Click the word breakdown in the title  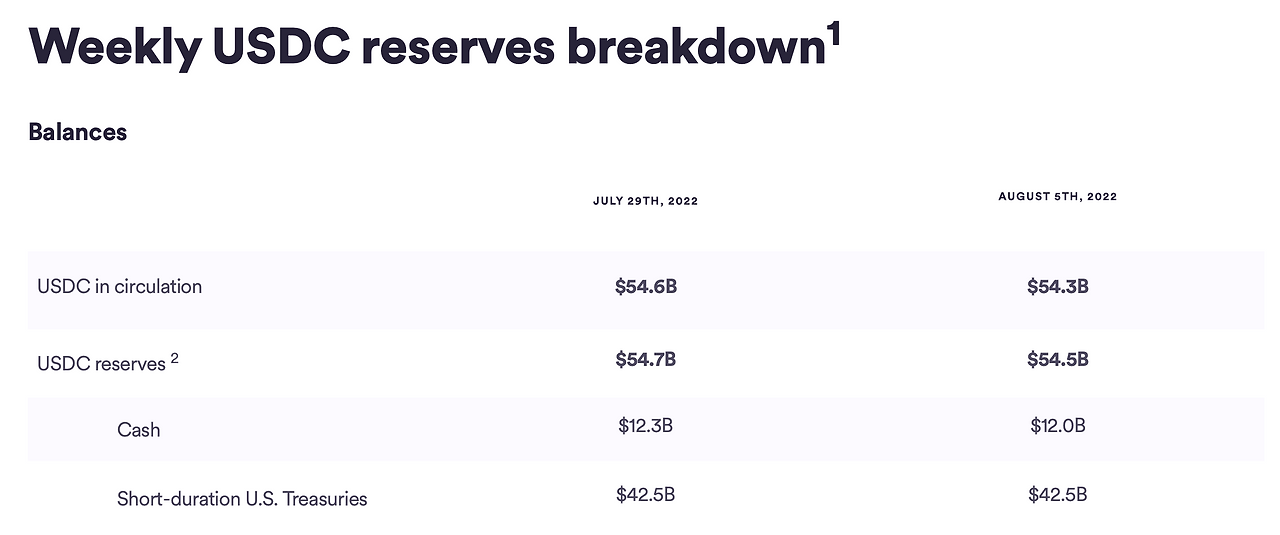696,46
